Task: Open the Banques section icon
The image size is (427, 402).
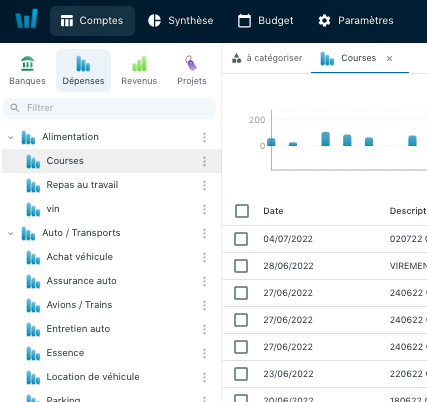Action: click(27, 63)
